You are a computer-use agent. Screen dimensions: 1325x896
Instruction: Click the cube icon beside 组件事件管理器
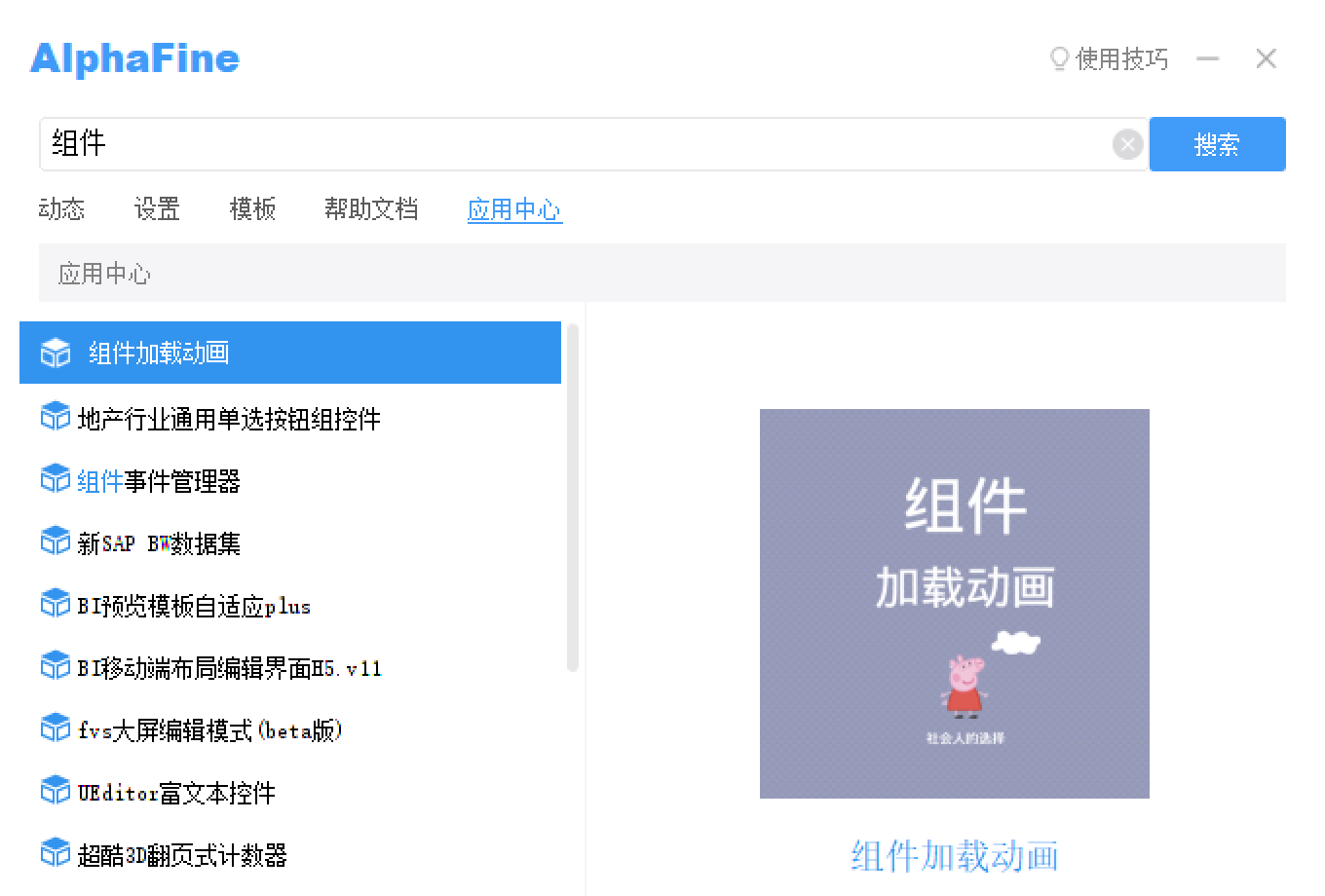pyautogui.click(x=56, y=479)
